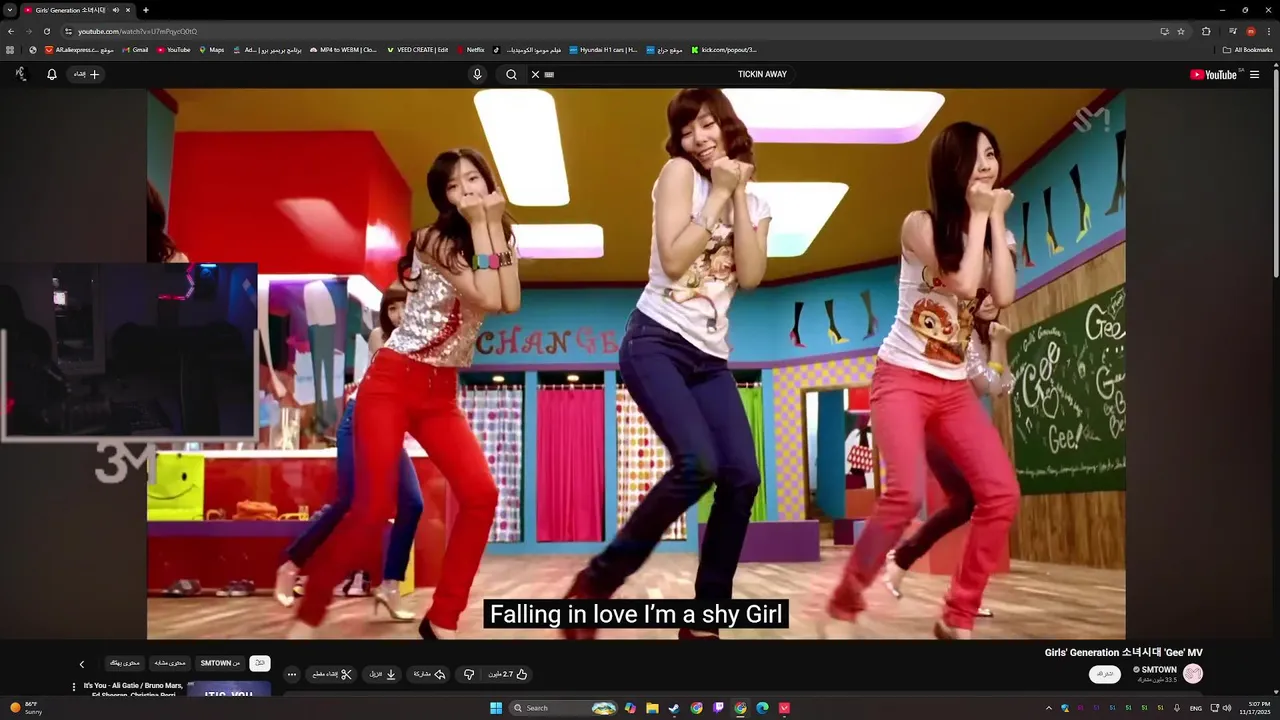1280x720 pixels.
Task: Open the more actions three-dot menu
Action: click(x=291, y=675)
